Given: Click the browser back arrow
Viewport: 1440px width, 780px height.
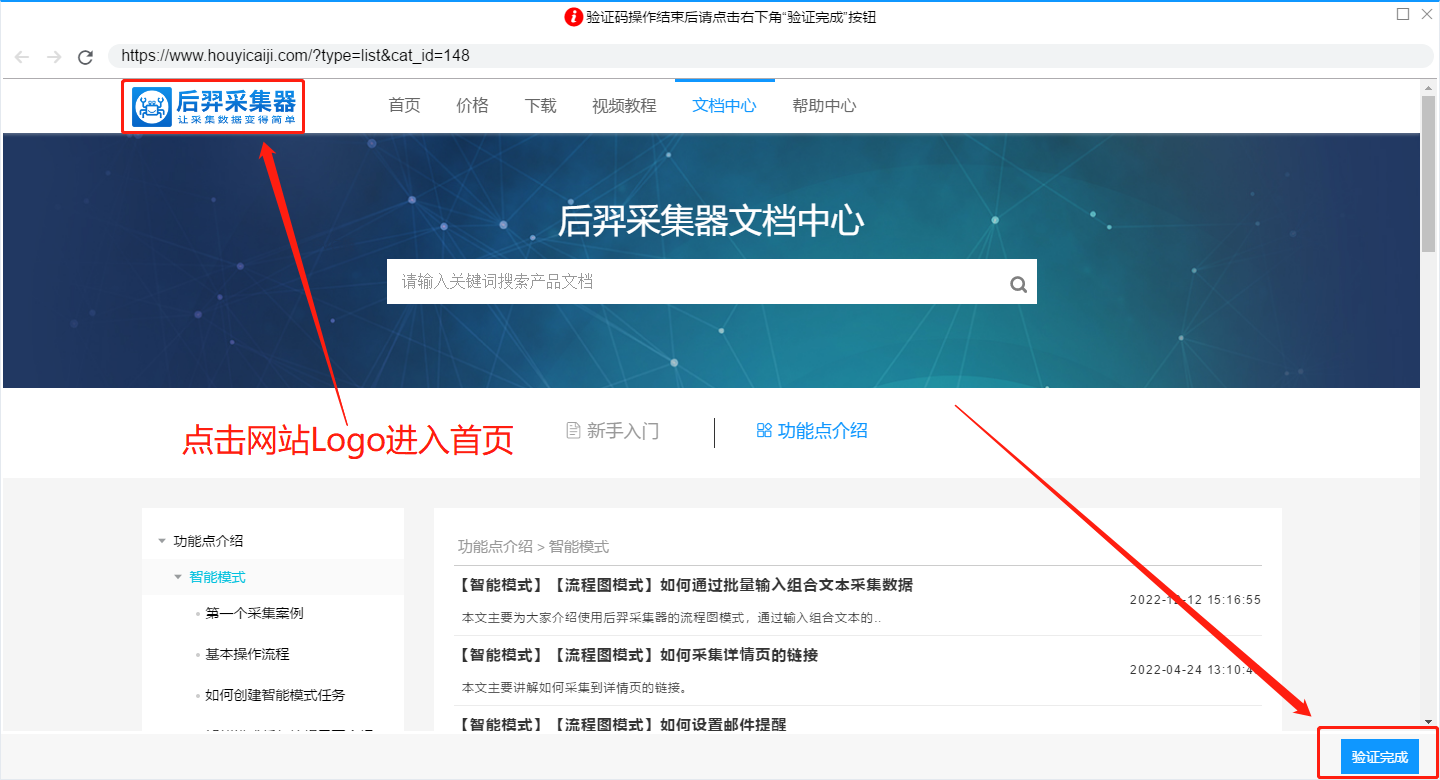Looking at the screenshot, I should [x=22, y=57].
